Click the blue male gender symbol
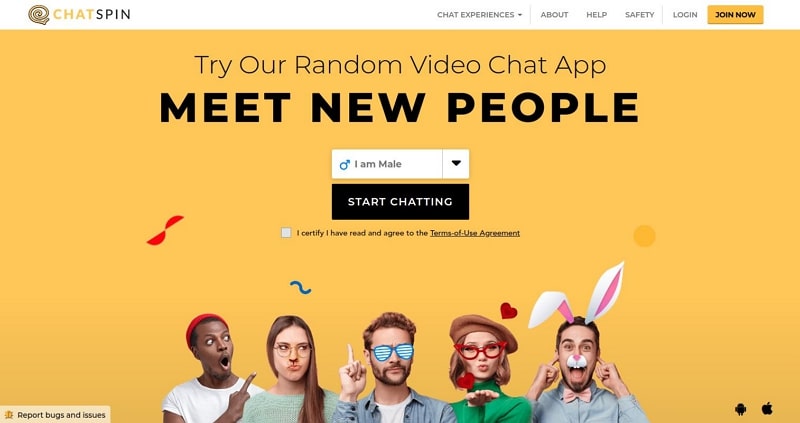 tap(345, 164)
